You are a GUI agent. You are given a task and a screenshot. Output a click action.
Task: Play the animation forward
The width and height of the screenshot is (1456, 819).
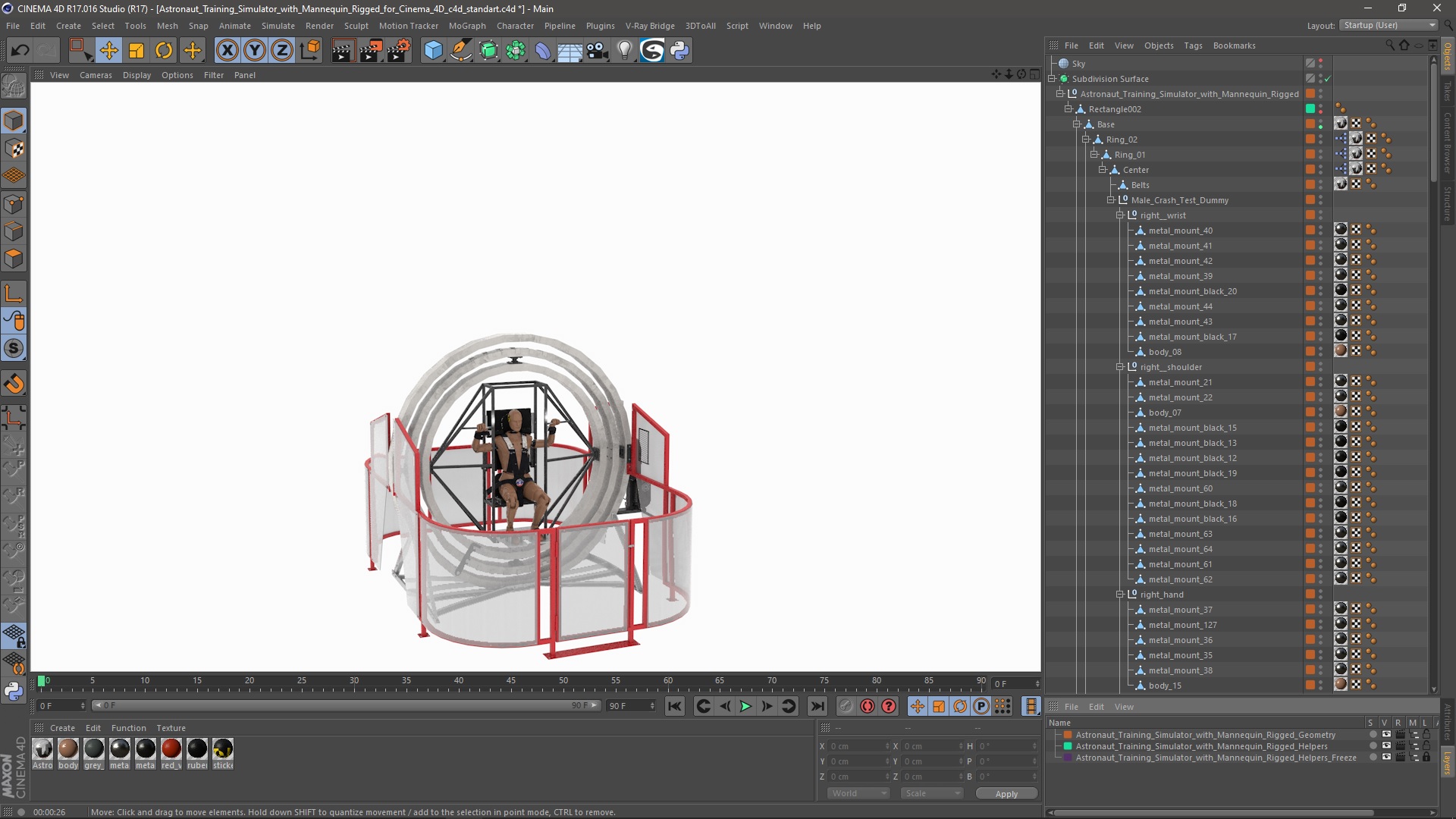[745, 707]
